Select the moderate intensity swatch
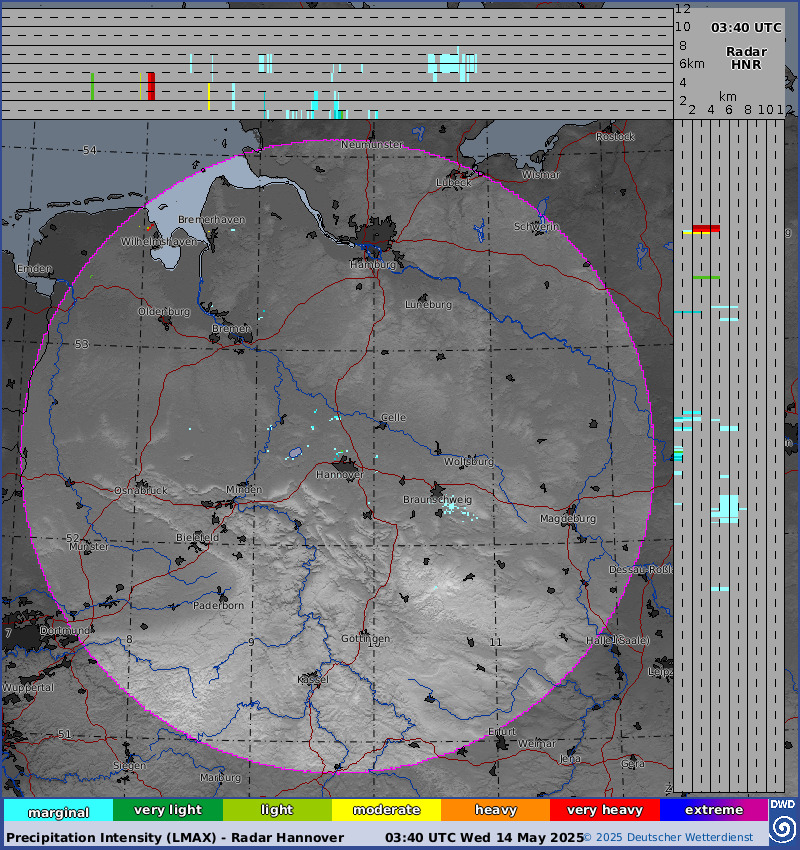Screen dimensions: 800x850 coord(386,810)
